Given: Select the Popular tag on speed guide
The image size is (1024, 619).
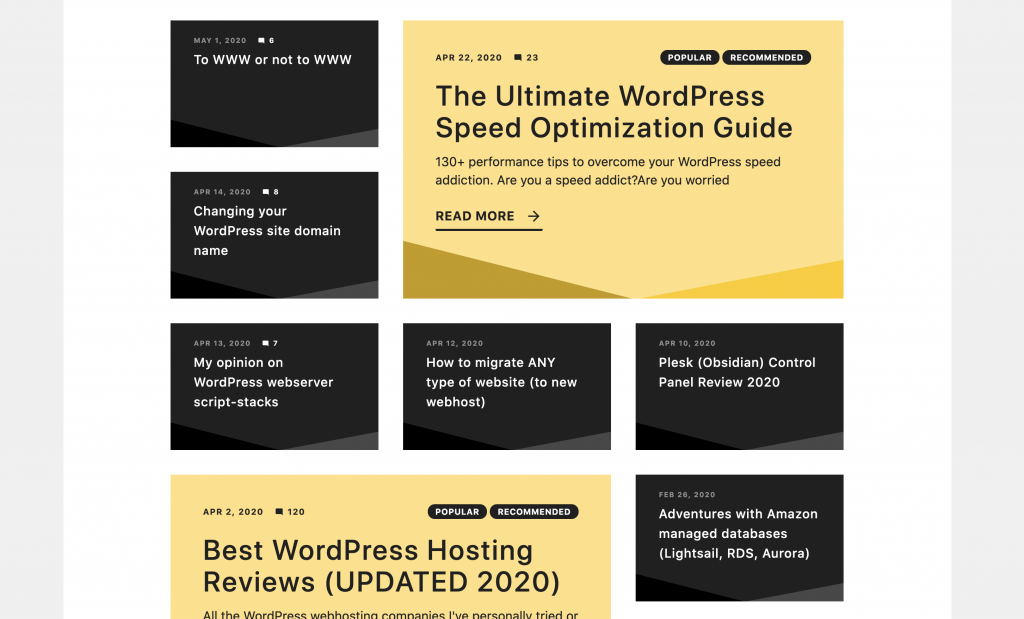Looking at the screenshot, I should 689,58.
